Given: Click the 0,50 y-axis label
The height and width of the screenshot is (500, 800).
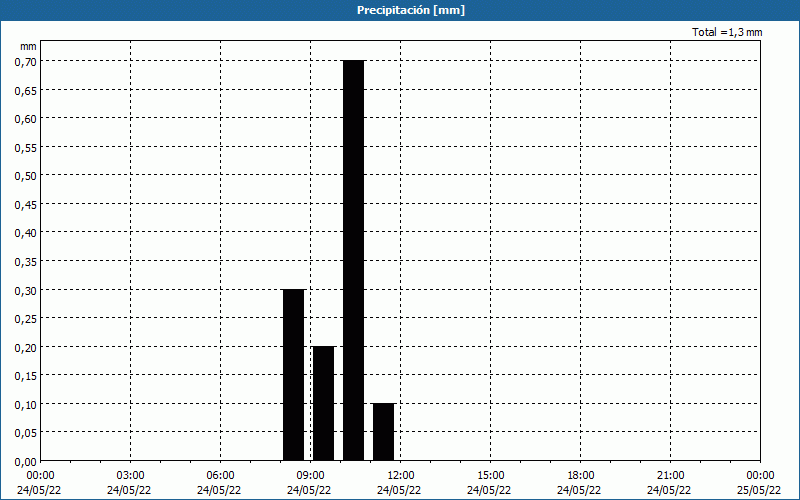Looking at the screenshot, I should [x=25, y=176].
